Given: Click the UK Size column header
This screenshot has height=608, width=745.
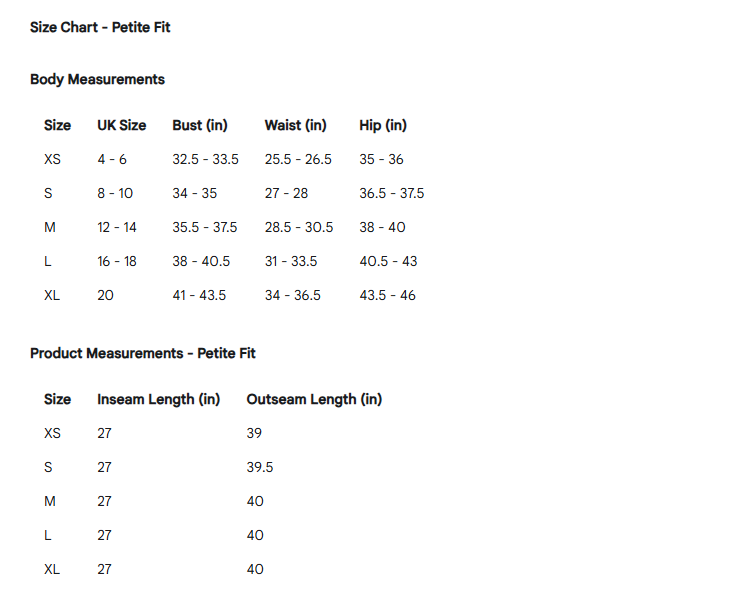Looking at the screenshot, I should 122,125.
